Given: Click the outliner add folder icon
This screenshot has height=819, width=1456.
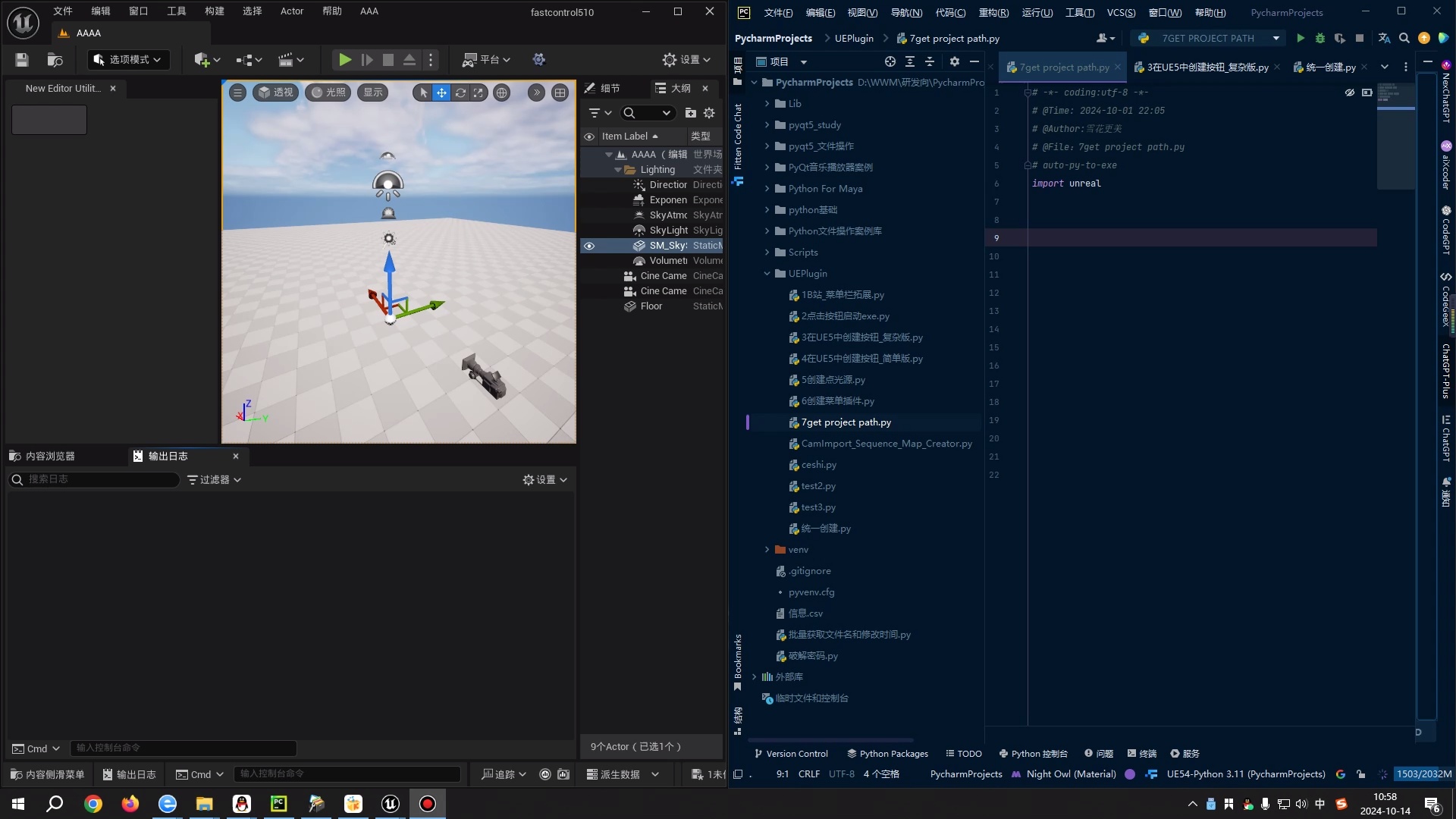Looking at the screenshot, I should tap(690, 113).
